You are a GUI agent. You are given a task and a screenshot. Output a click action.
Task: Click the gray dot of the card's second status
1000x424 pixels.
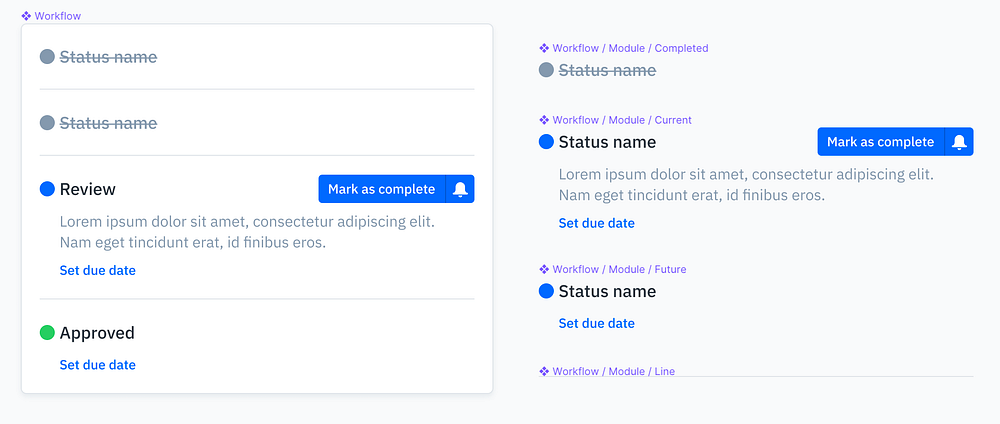[x=47, y=123]
